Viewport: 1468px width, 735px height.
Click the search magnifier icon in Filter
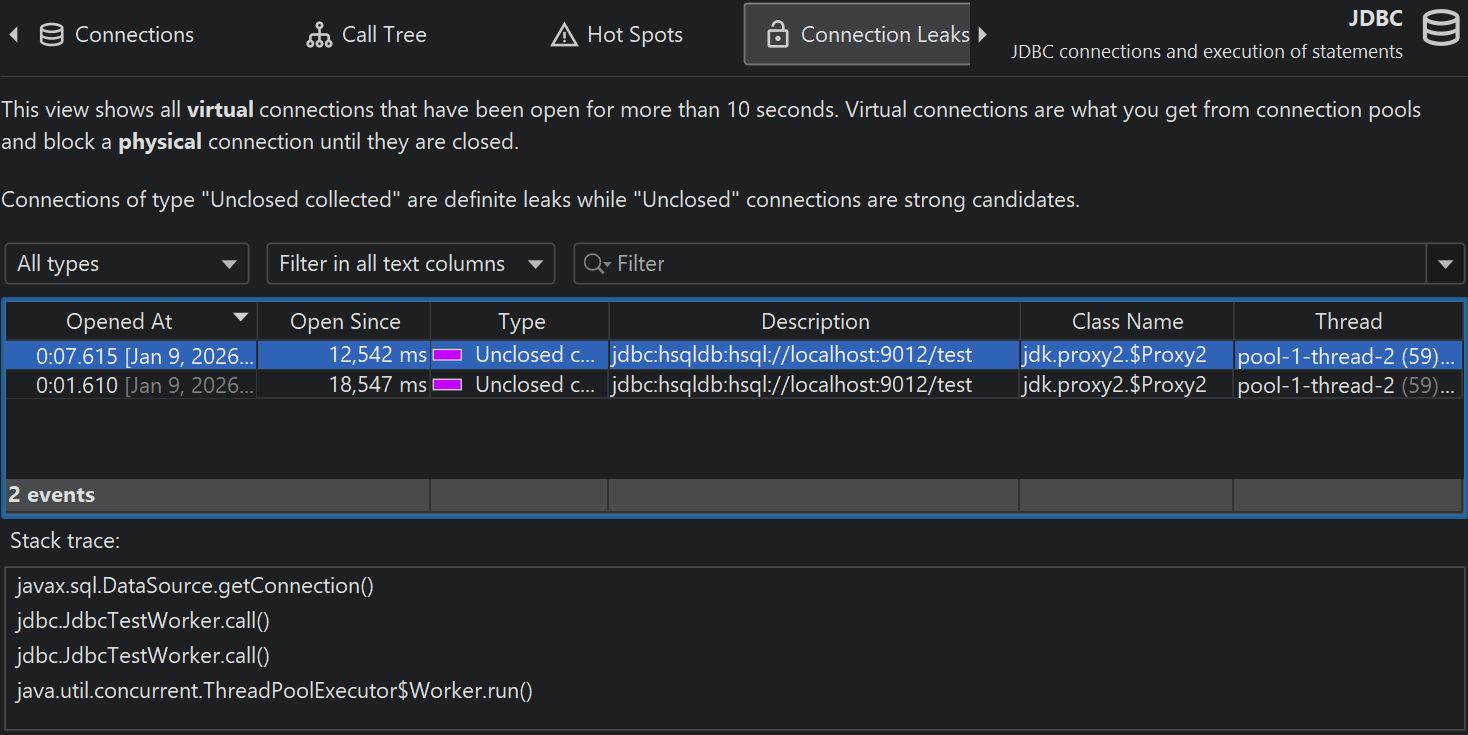coord(595,264)
